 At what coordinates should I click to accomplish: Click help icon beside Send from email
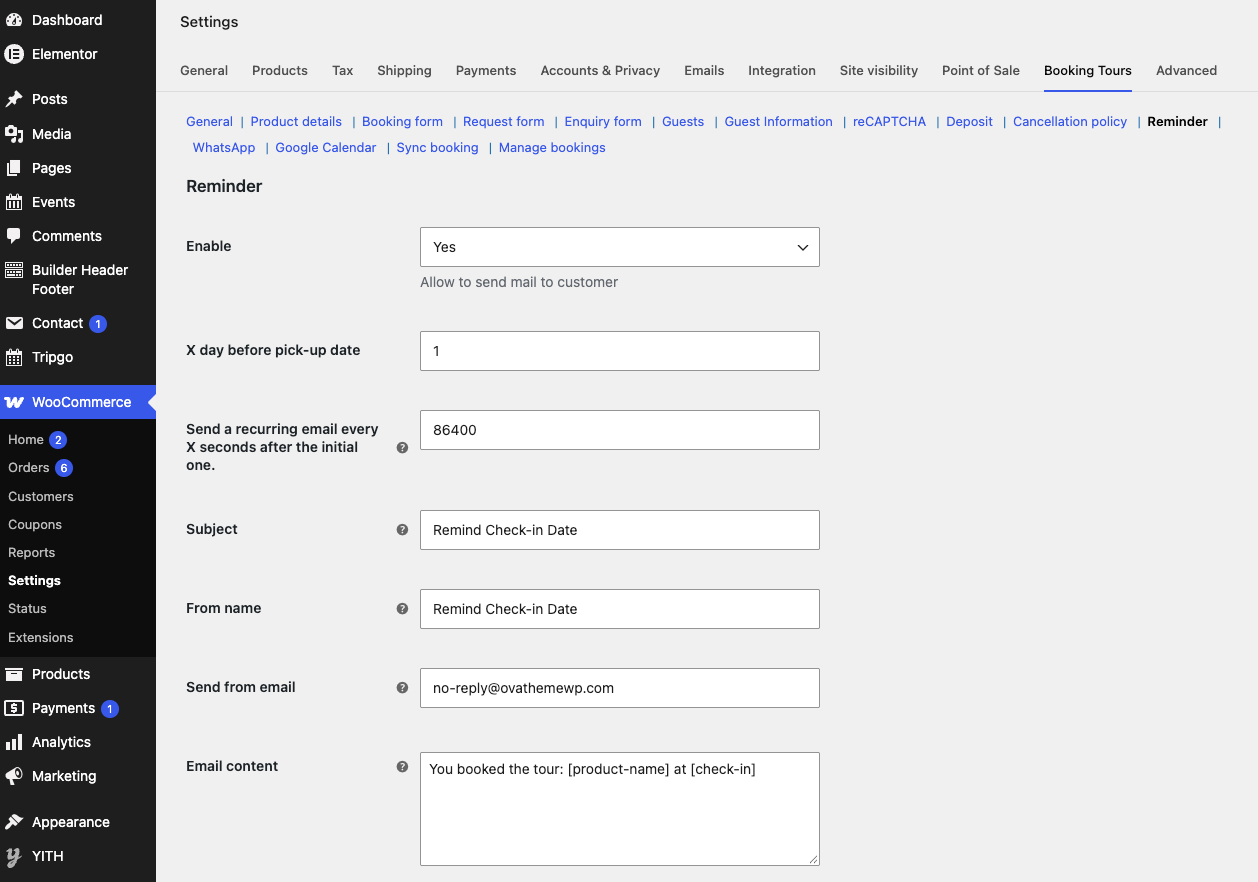[x=402, y=688]
